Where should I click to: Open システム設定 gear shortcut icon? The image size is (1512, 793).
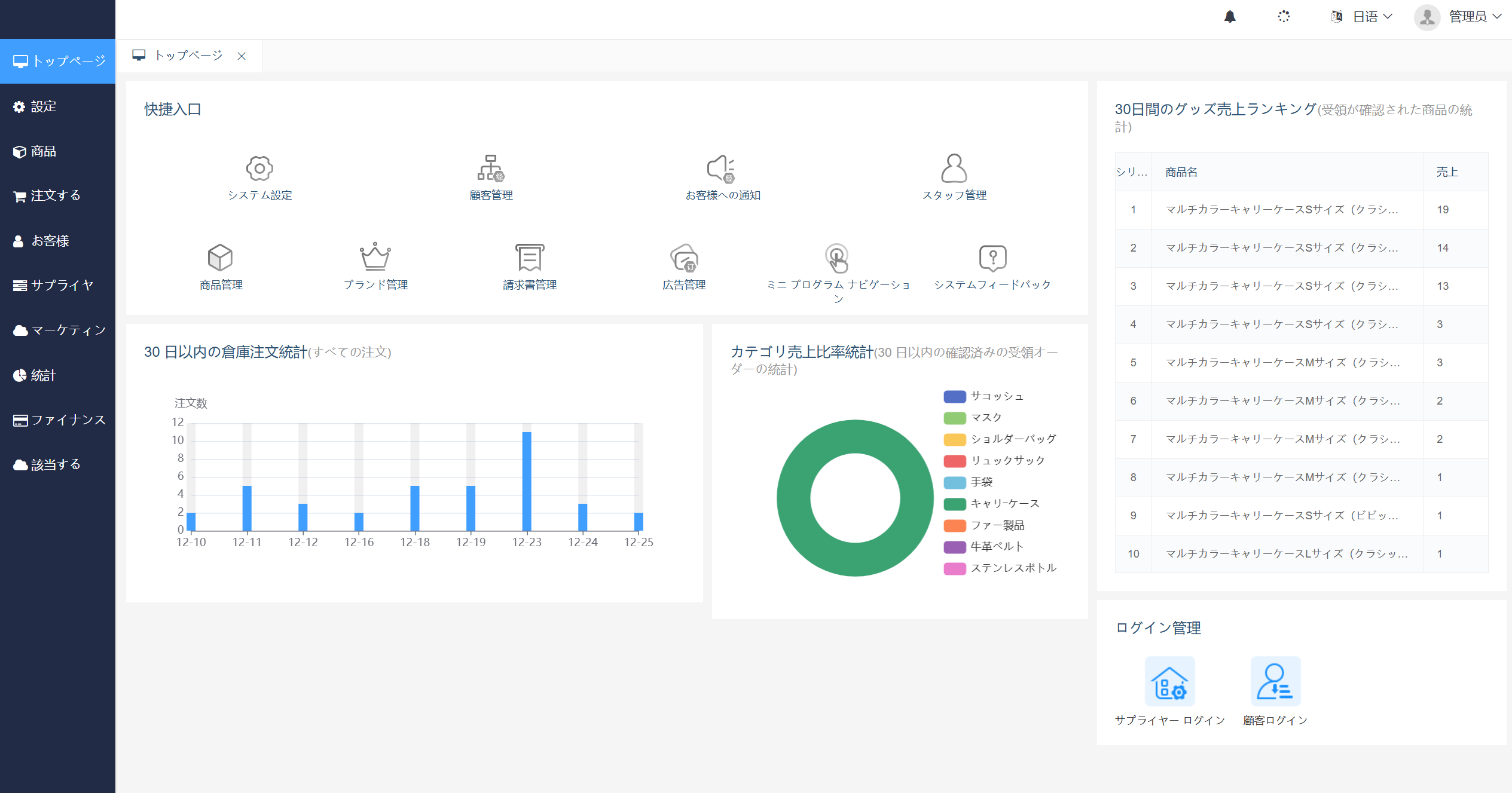tap(259, 169)
